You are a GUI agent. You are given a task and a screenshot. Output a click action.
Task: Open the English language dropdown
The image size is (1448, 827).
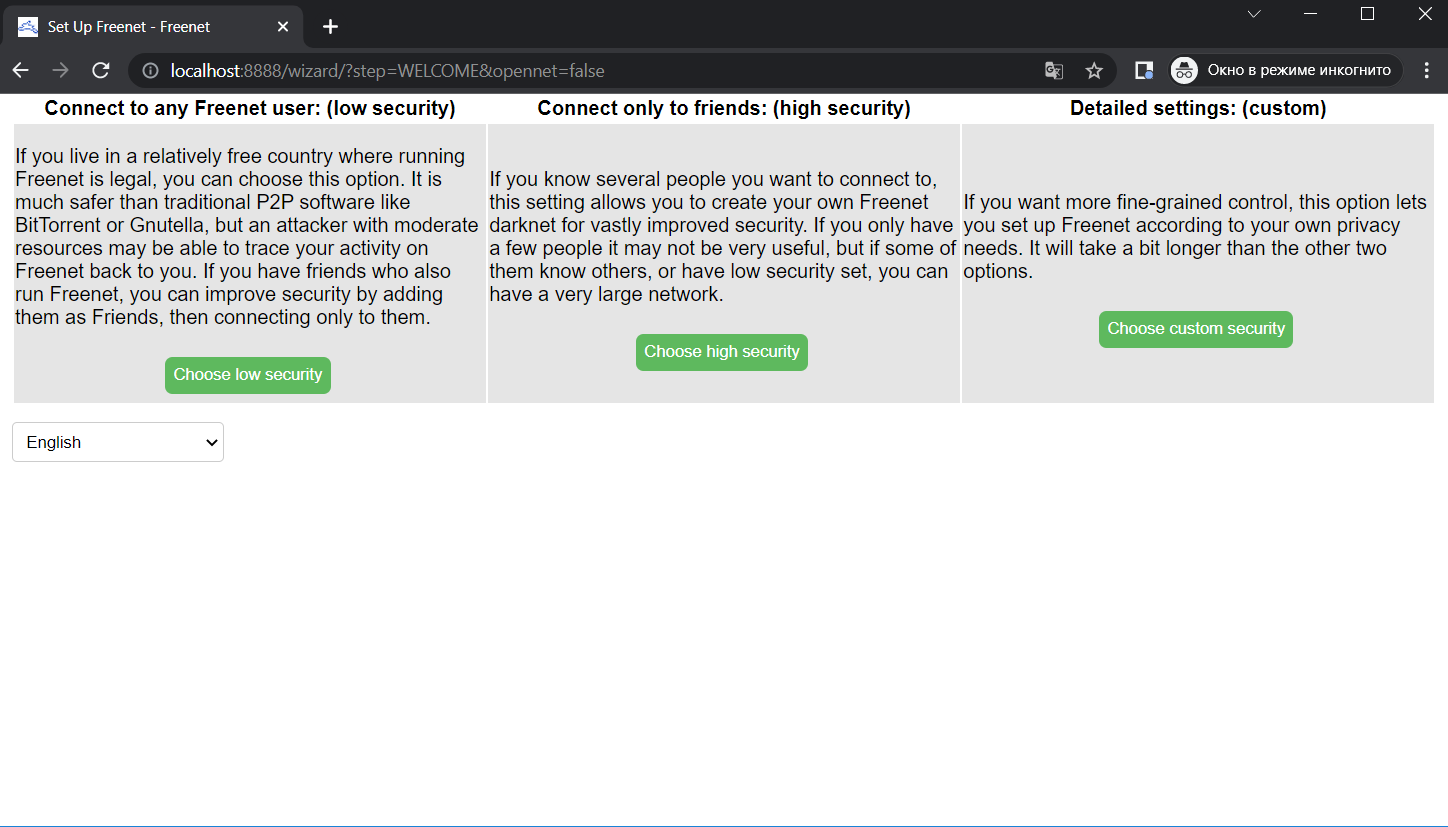pos(118,442)
